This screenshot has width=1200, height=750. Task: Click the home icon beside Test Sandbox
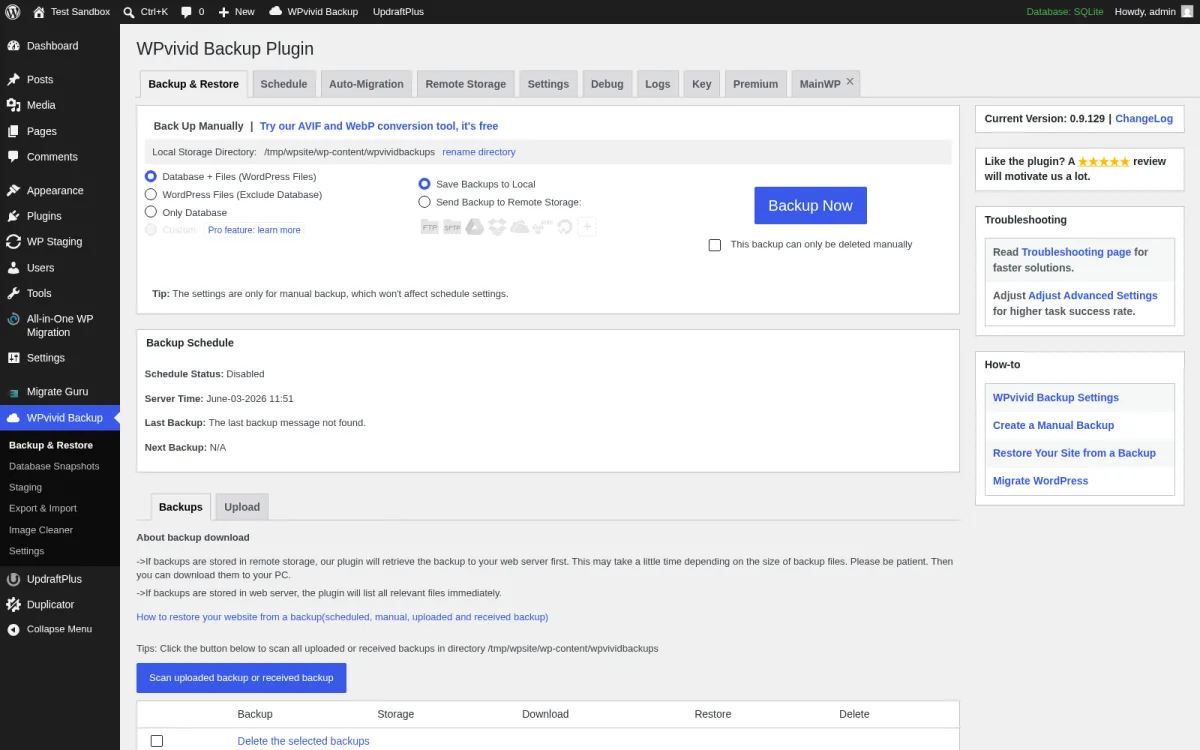[39, 12]
